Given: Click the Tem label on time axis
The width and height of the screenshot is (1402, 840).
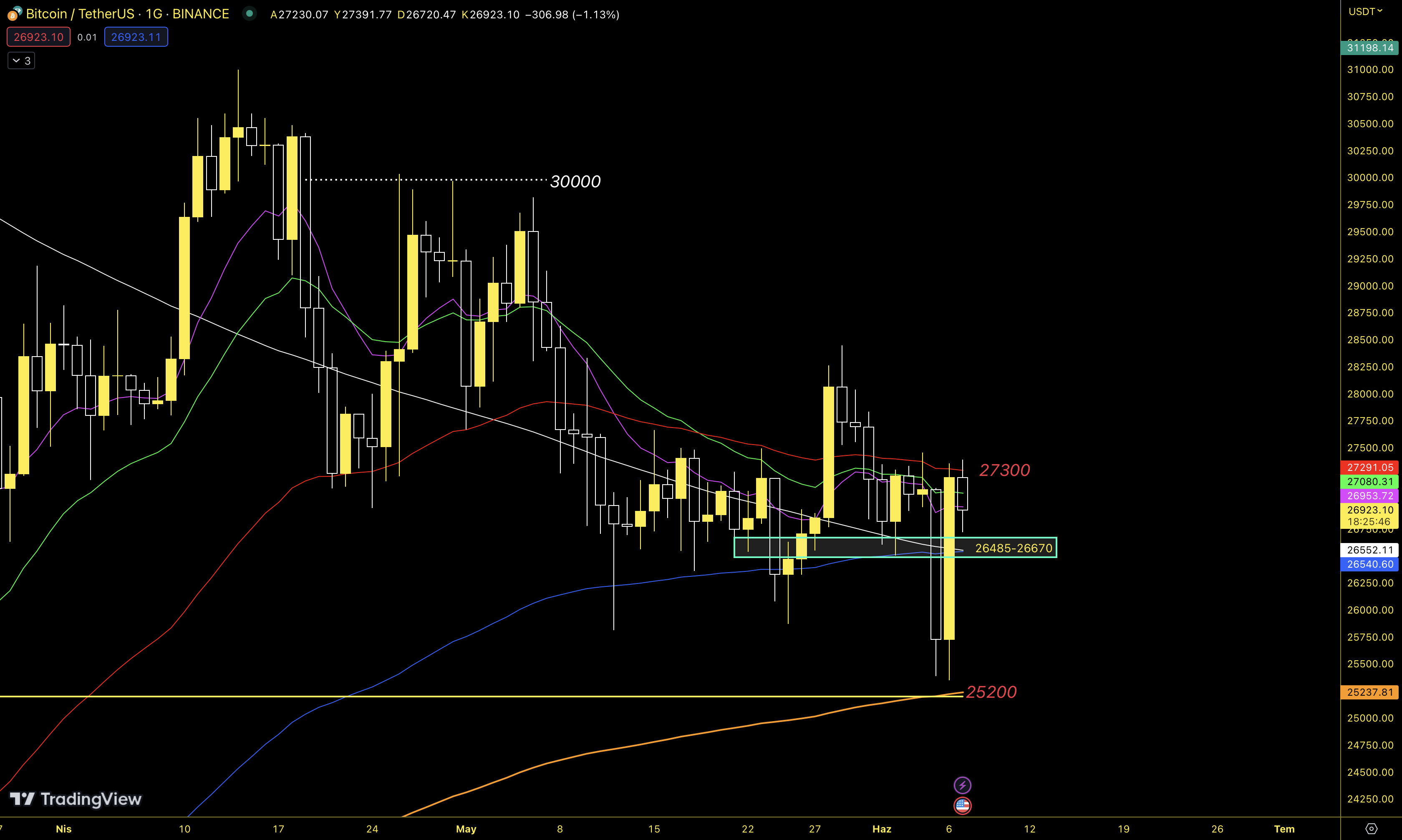Looking at the screenshot, I should (x=1284, y=829).
